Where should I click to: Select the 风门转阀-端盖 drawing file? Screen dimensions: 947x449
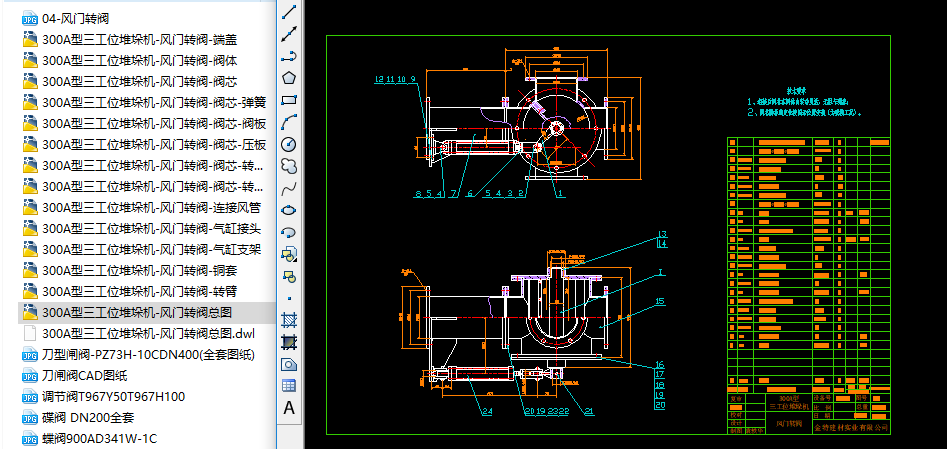click(x=139, y=39)
